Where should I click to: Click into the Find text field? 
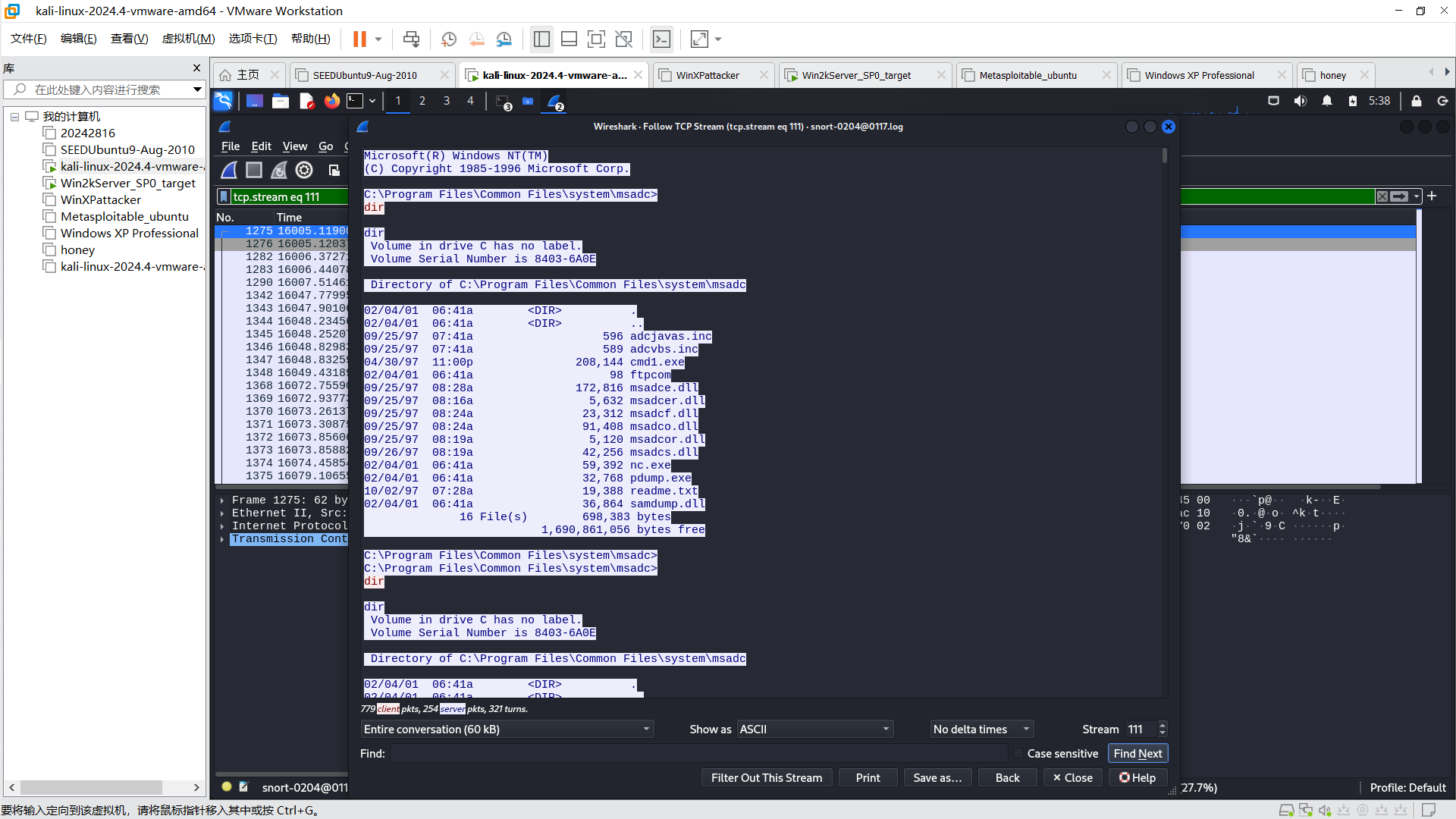[698, 753]
